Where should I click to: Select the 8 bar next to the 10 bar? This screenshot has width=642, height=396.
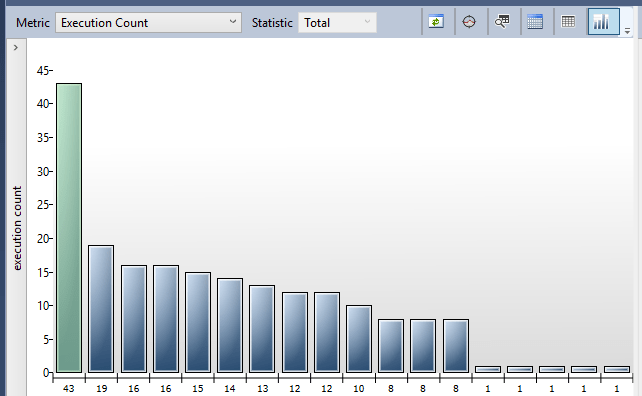pos(391,346)
